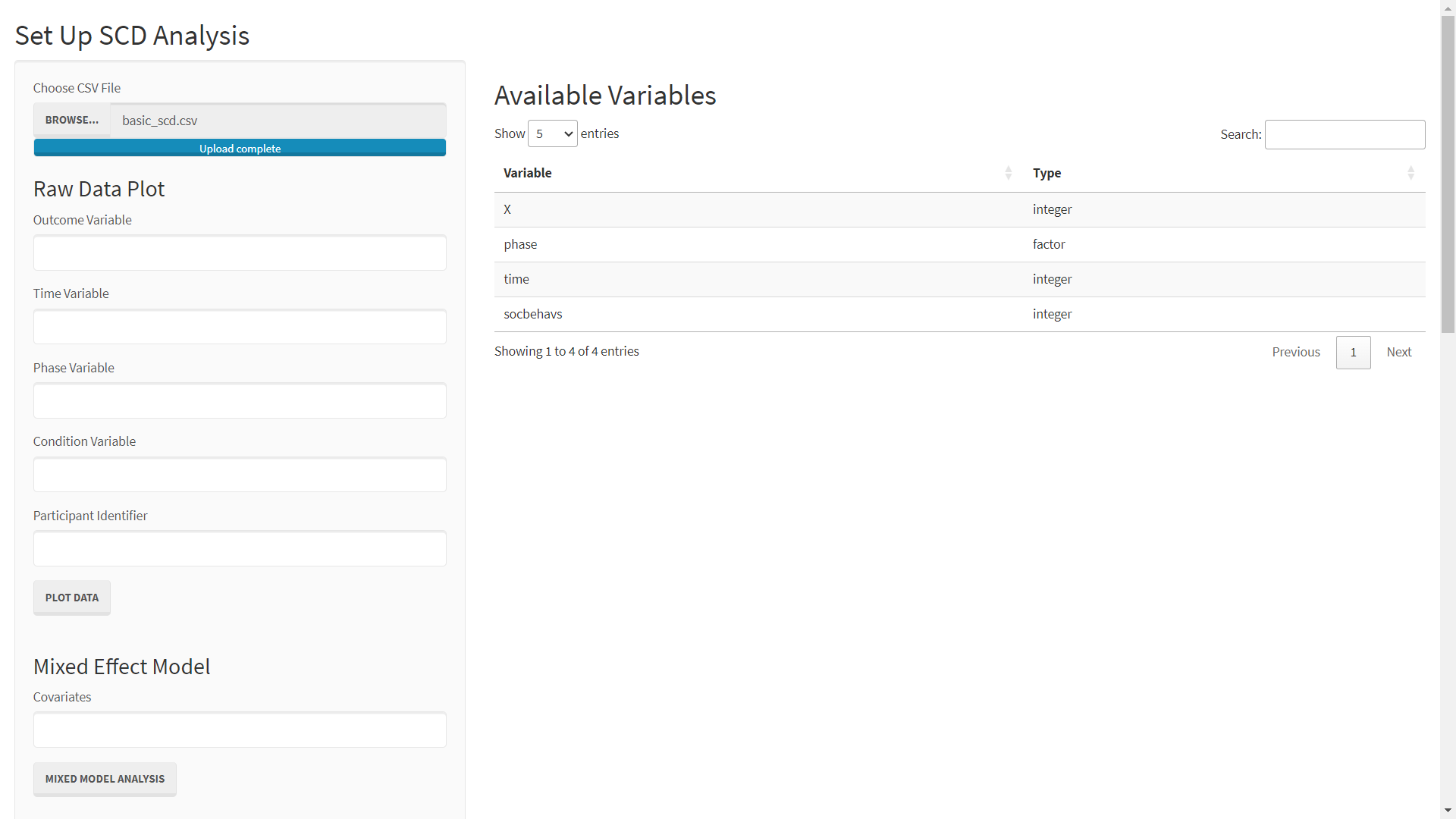Go to Next table page
Image resolution: width=1456 pixels, height=819 pixels.
point(1399,352)
